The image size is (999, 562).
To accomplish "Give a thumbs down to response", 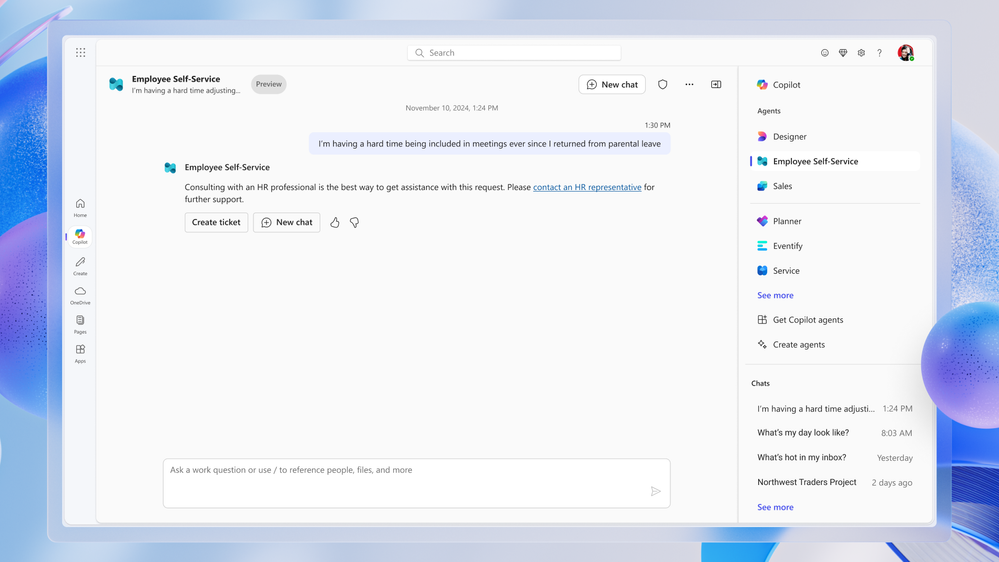I will [x=354, y=222].
